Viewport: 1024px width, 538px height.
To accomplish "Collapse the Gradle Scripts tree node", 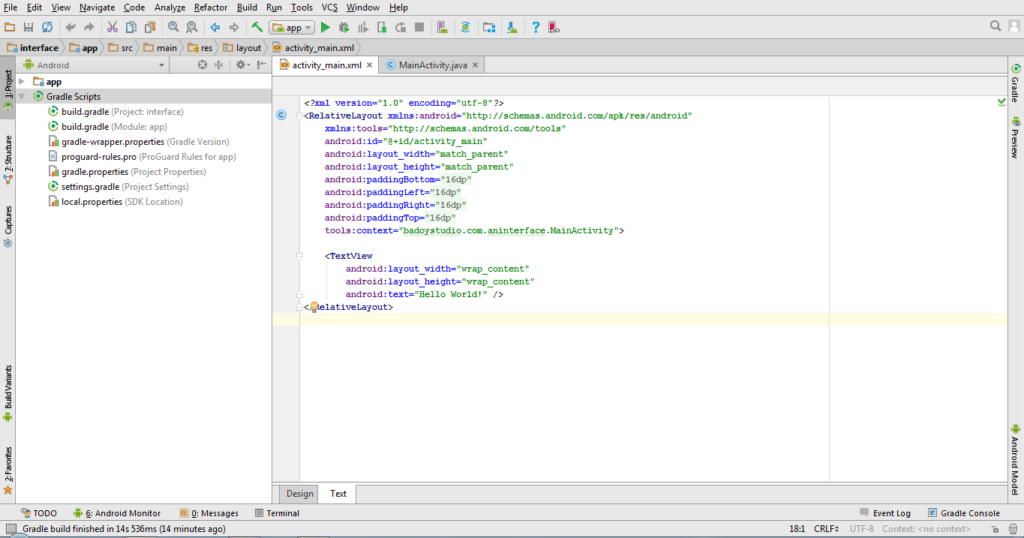I will 21,97.
